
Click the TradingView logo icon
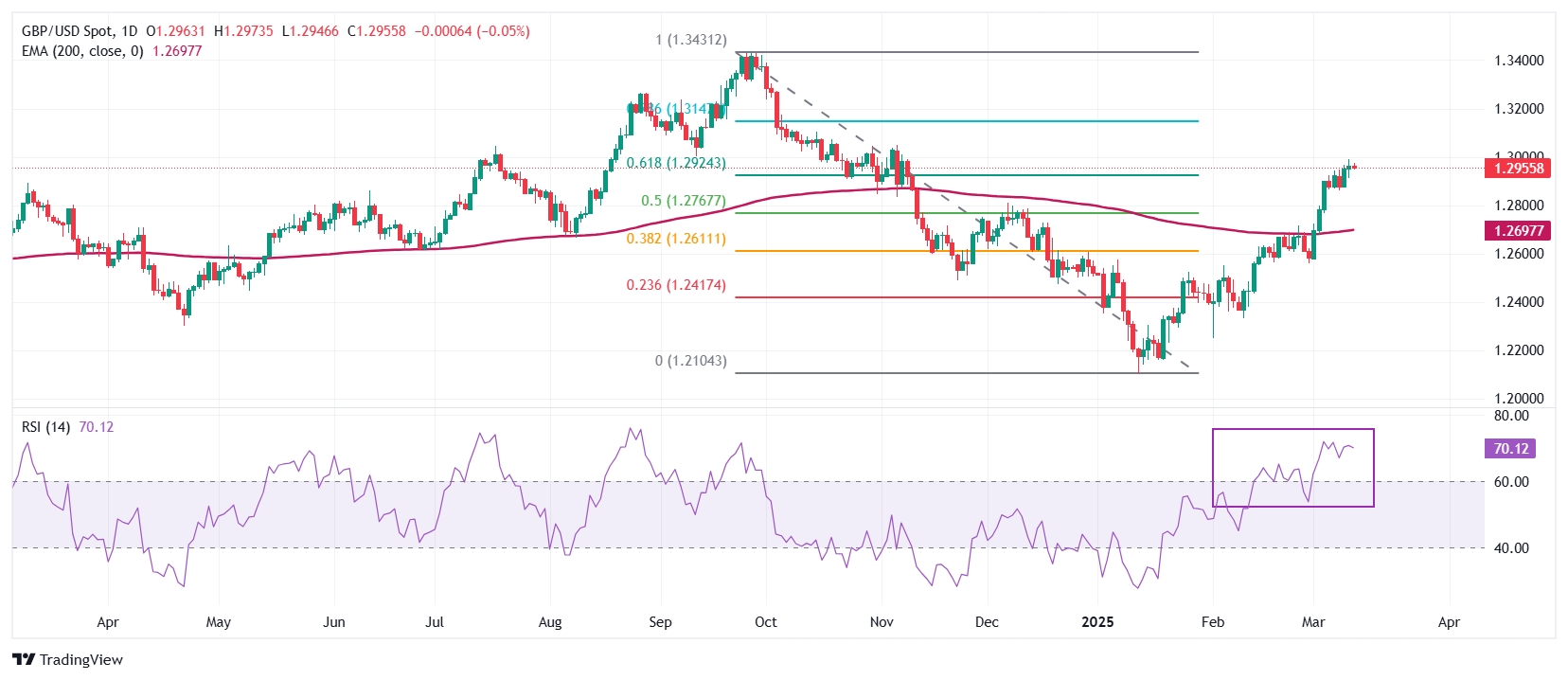24,660
